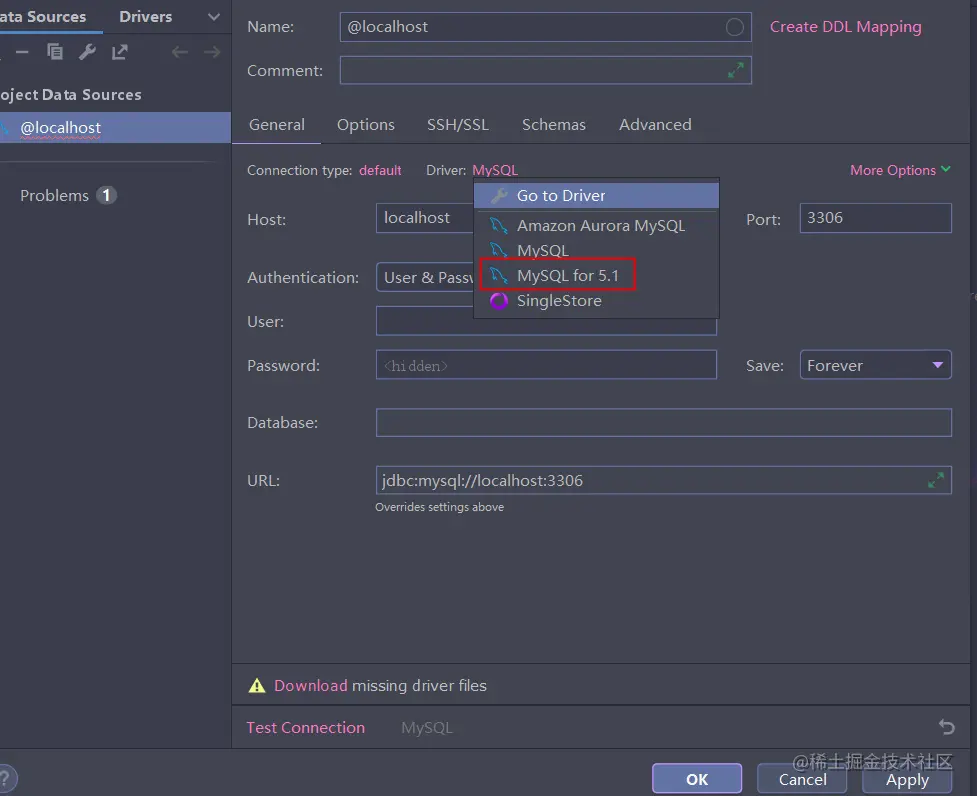
Task: Switch to the General tab
Action: (277, 125)
